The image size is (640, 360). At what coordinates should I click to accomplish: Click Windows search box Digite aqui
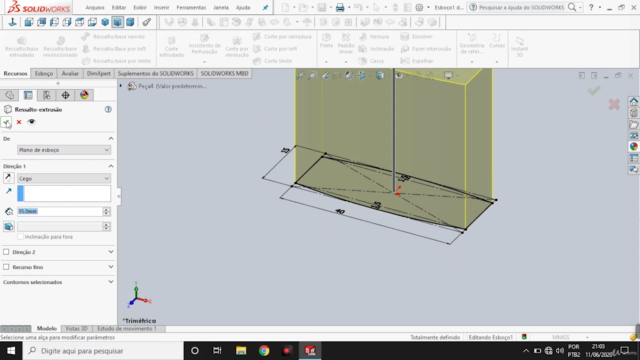(x=103, y=351)
